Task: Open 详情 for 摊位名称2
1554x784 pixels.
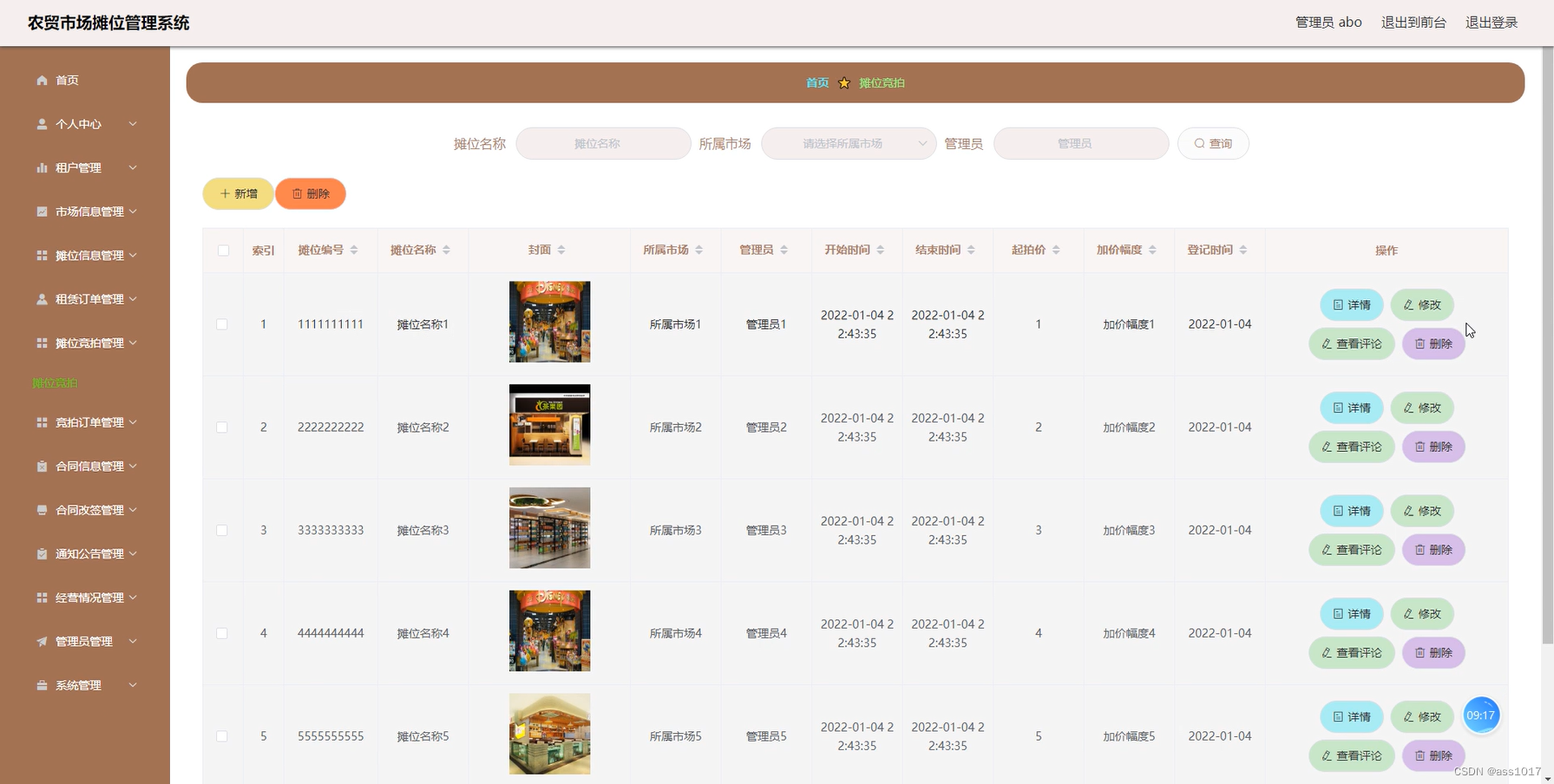Action: [x=1351, y=408]
